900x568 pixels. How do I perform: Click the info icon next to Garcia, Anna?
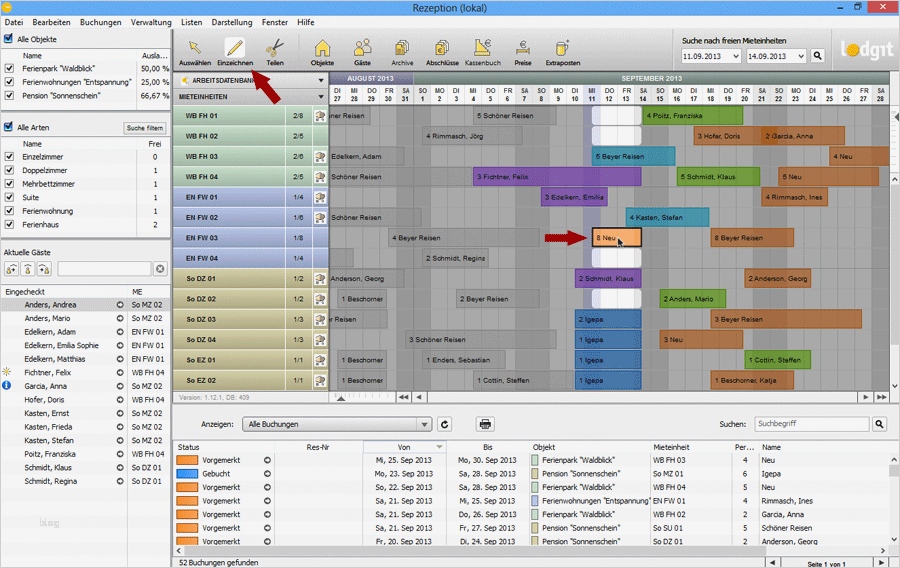click(x=7, y=386)
